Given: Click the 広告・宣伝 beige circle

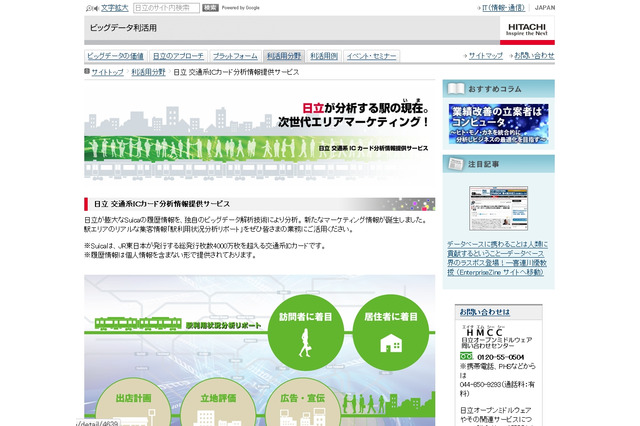Looking at the screenshot, I should pyautogui.click(x=302, y=402).
